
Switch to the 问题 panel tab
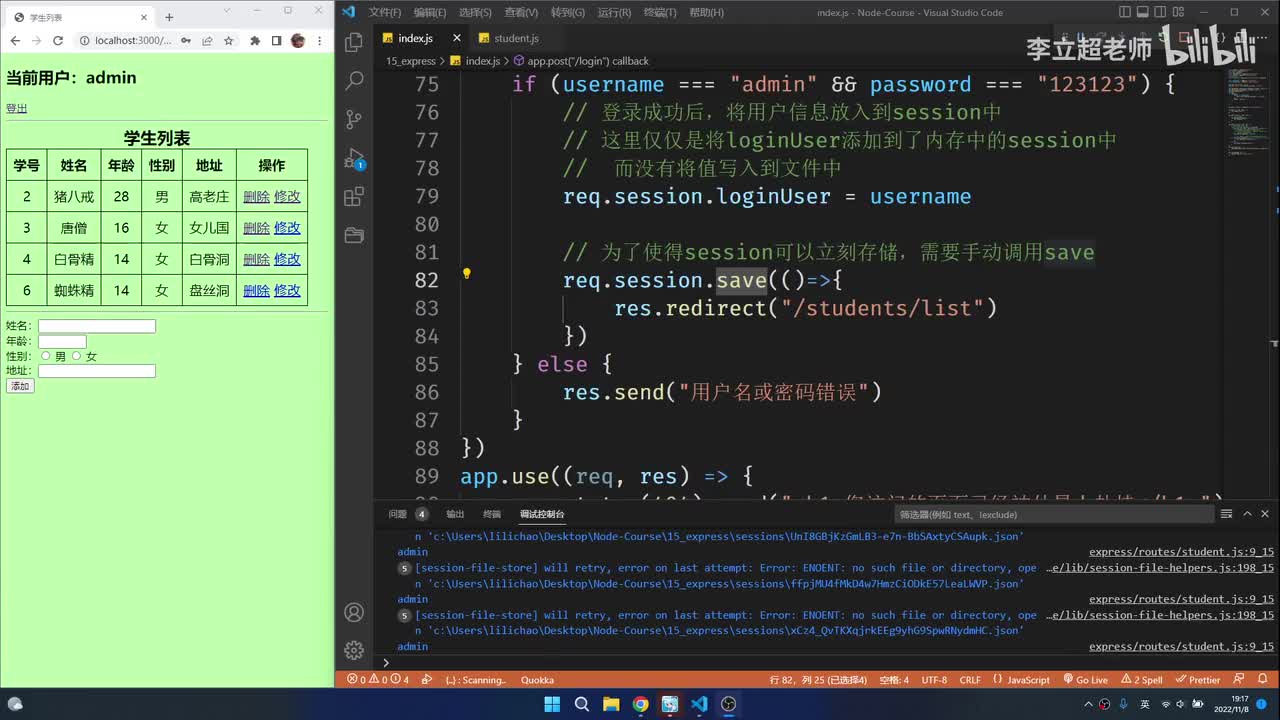coord(408,514)
